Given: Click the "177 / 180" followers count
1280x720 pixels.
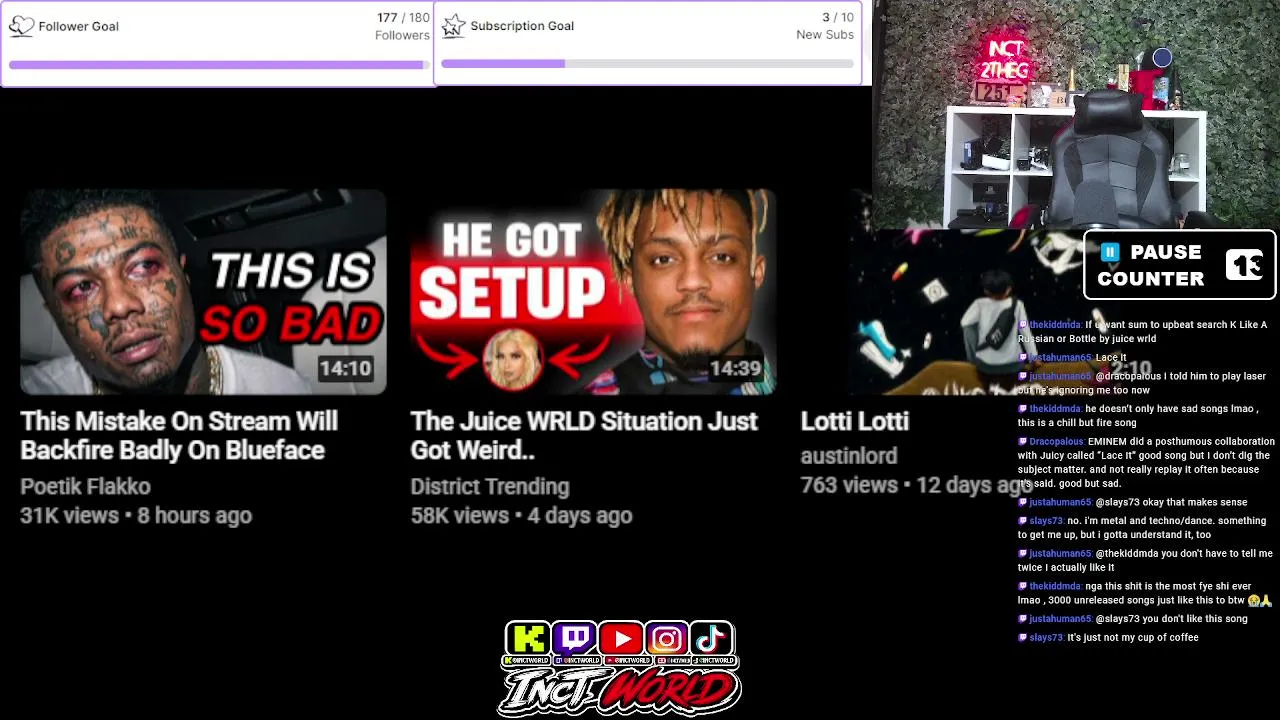Looking at the screenshot, I should [403, 18].
